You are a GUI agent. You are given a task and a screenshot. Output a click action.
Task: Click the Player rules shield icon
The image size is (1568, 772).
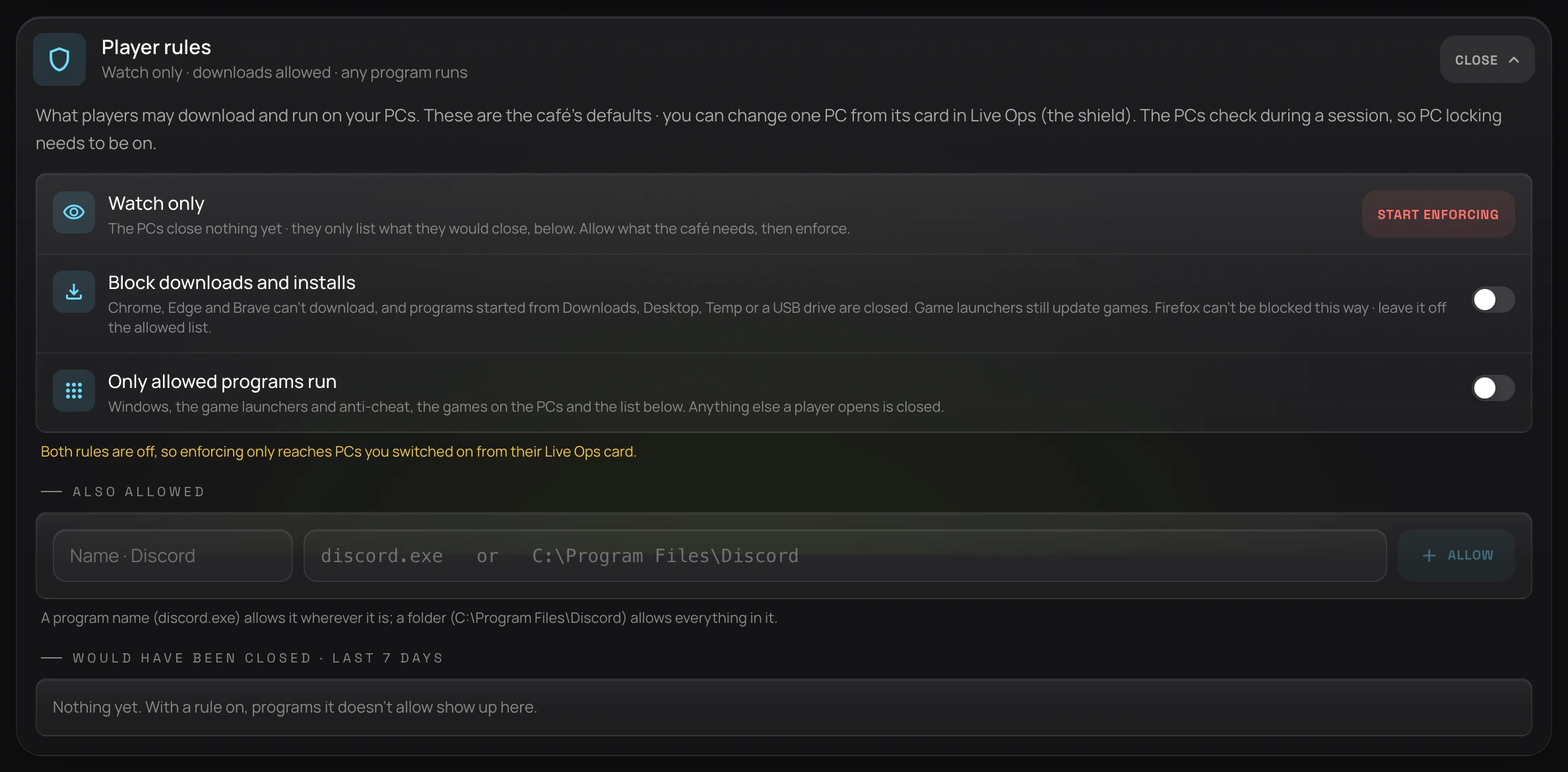pyautogui.click(x=59, y=59)
